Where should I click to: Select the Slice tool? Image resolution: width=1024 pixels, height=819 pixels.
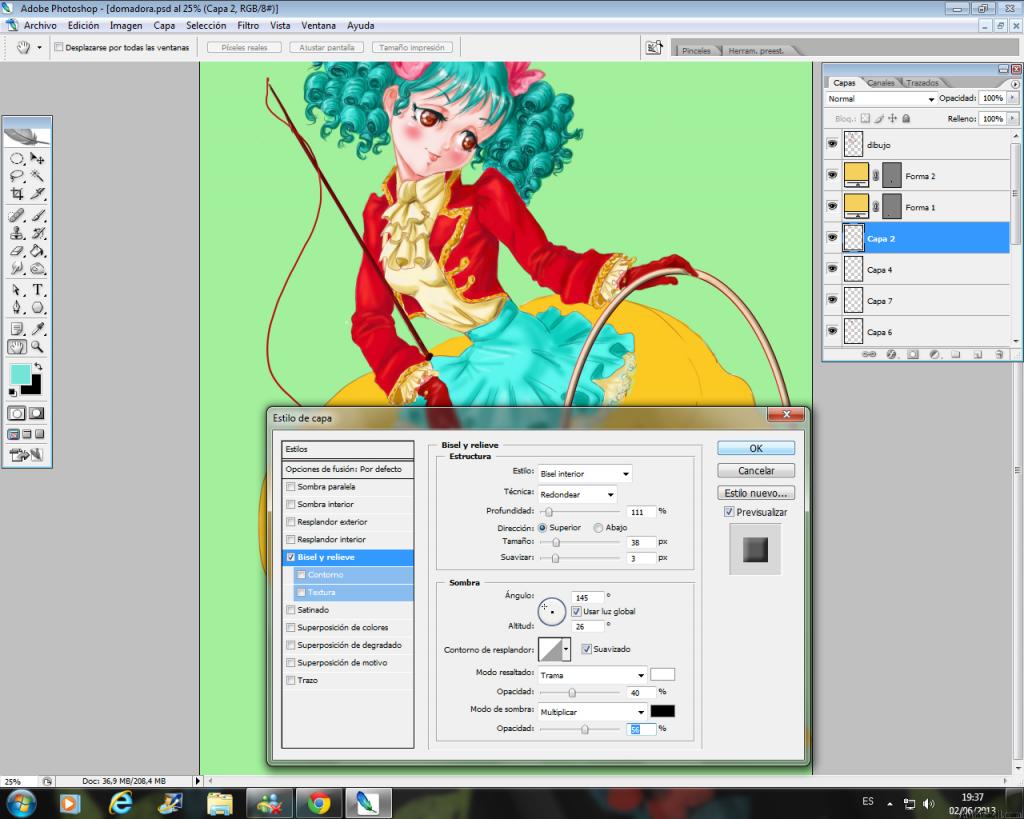tap(37, 194)
